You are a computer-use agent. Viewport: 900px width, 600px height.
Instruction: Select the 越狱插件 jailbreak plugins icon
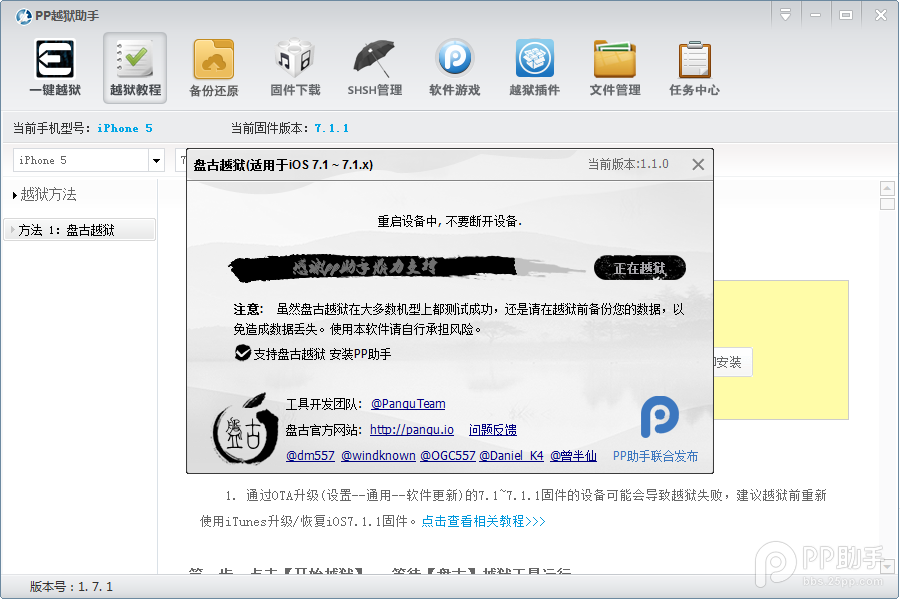(x=534, y=67)
